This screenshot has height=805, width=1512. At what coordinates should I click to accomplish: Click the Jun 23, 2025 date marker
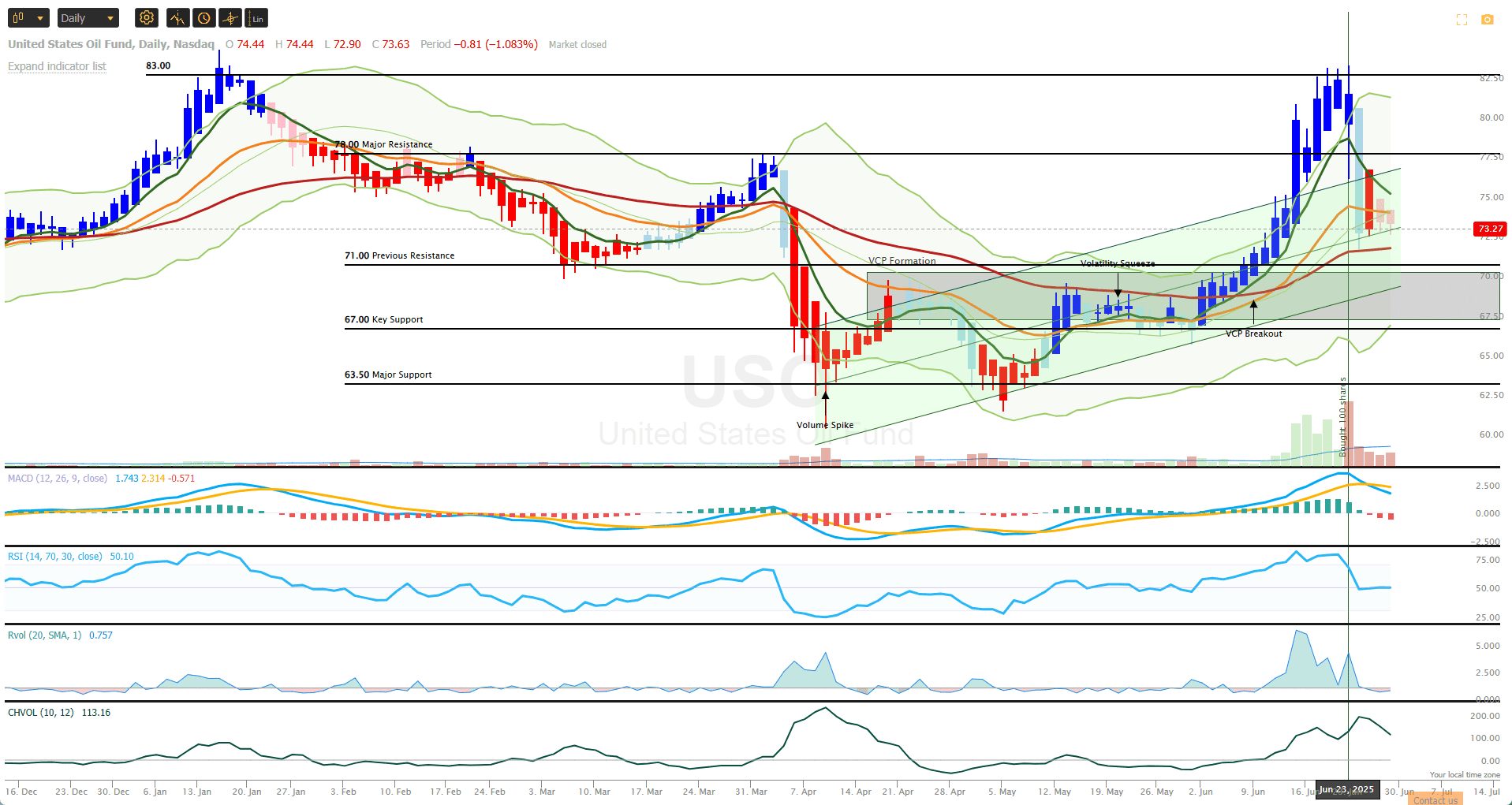(1347, 789)
